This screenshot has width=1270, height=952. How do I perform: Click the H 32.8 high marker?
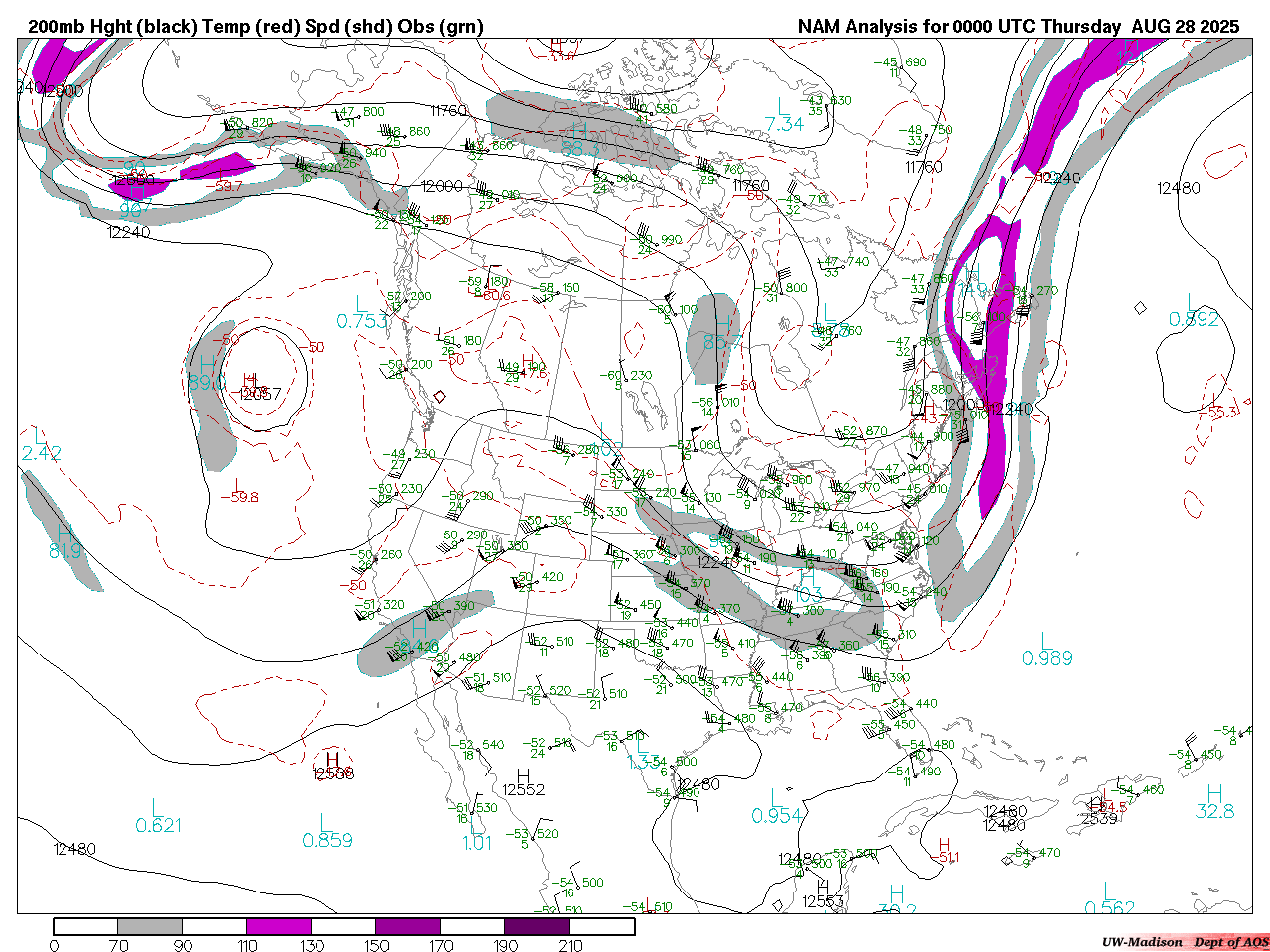pos(1214,802)
